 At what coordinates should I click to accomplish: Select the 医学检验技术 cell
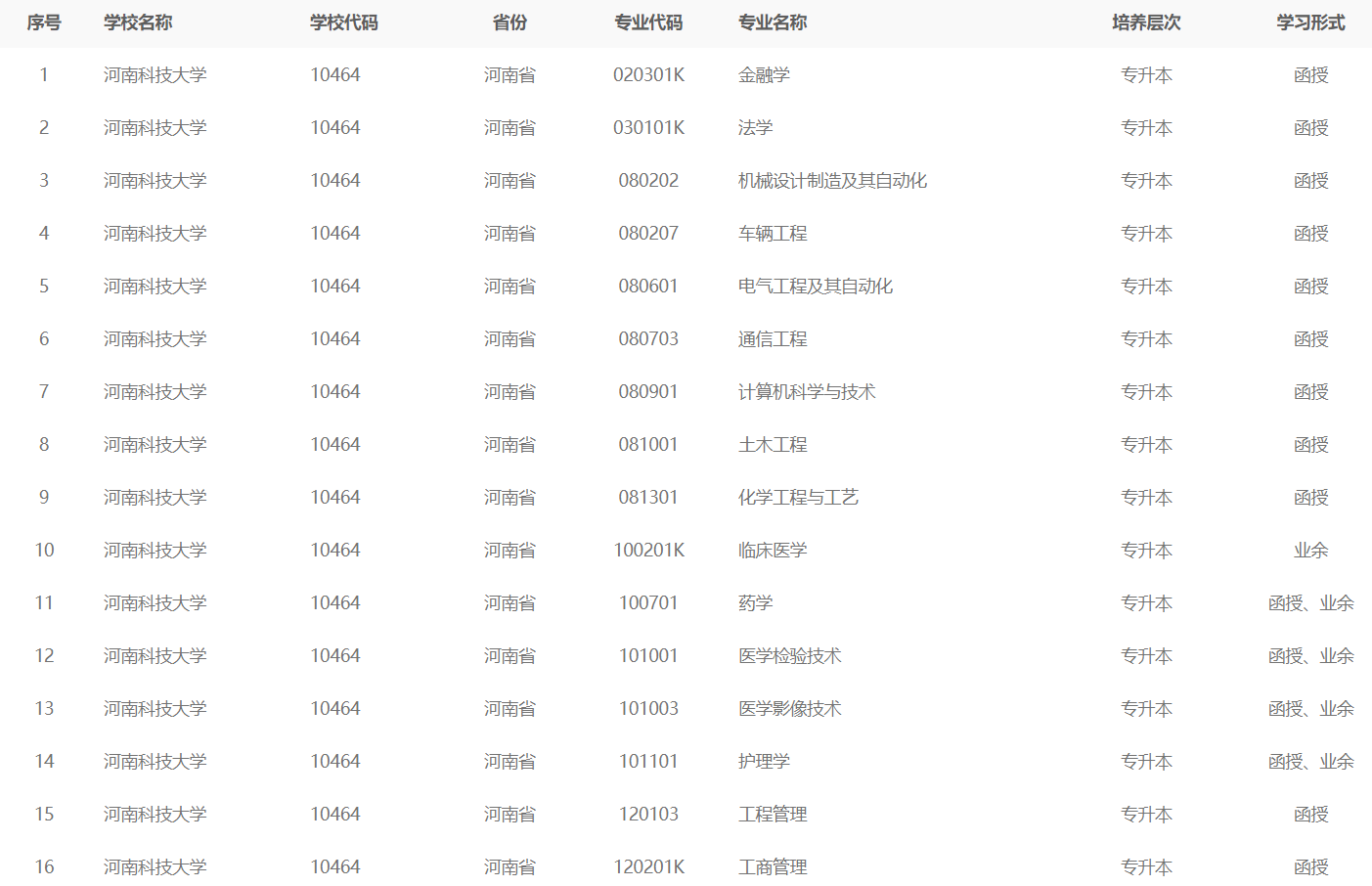tap(789, 656)
